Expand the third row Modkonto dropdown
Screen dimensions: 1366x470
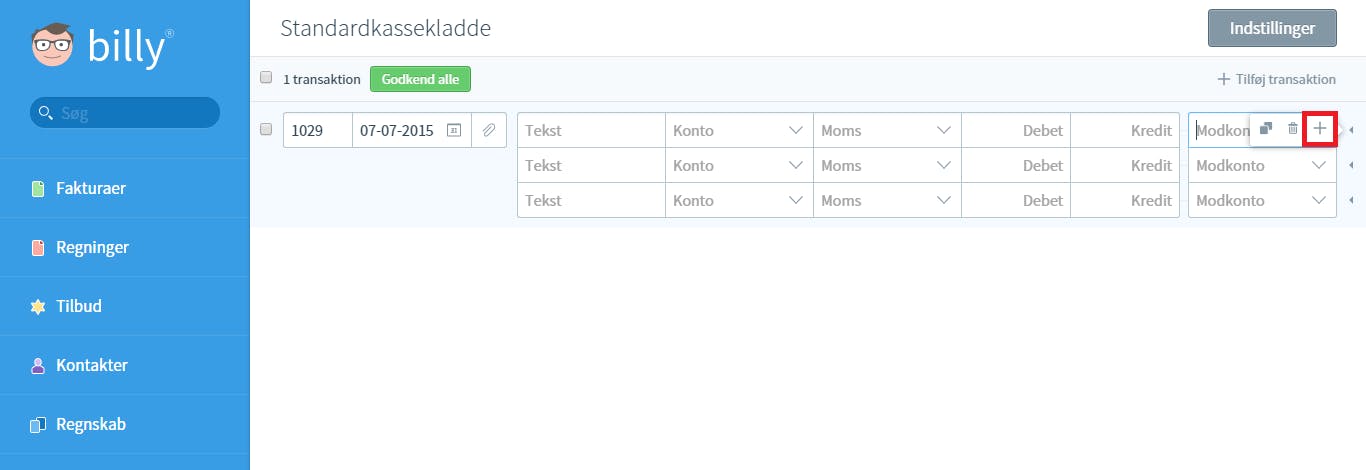(x=1262, y=200)
